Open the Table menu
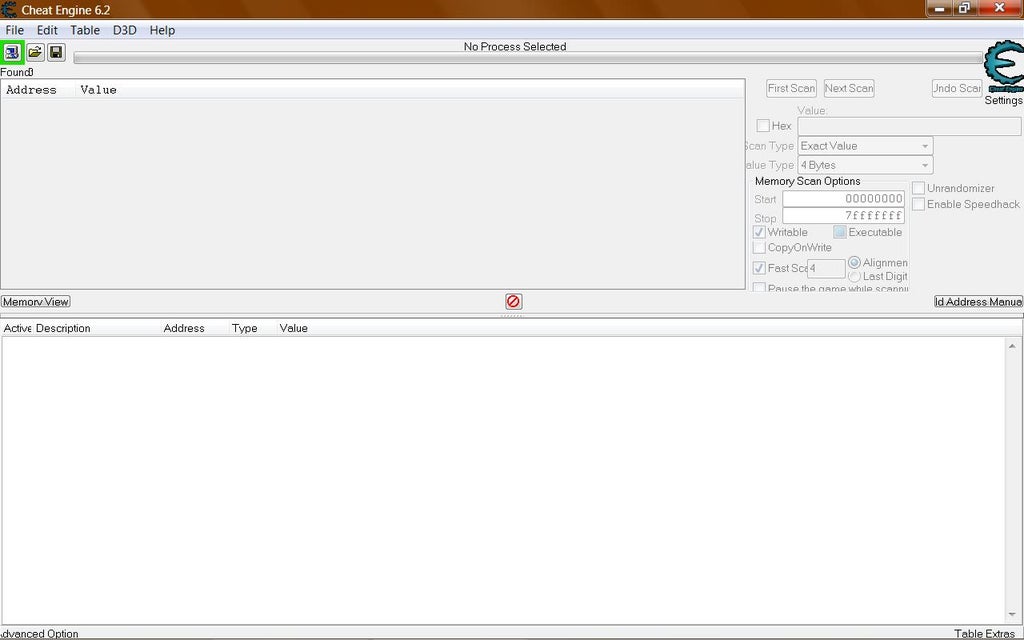The image size is (1024, 640). click(x=84, y=30)
